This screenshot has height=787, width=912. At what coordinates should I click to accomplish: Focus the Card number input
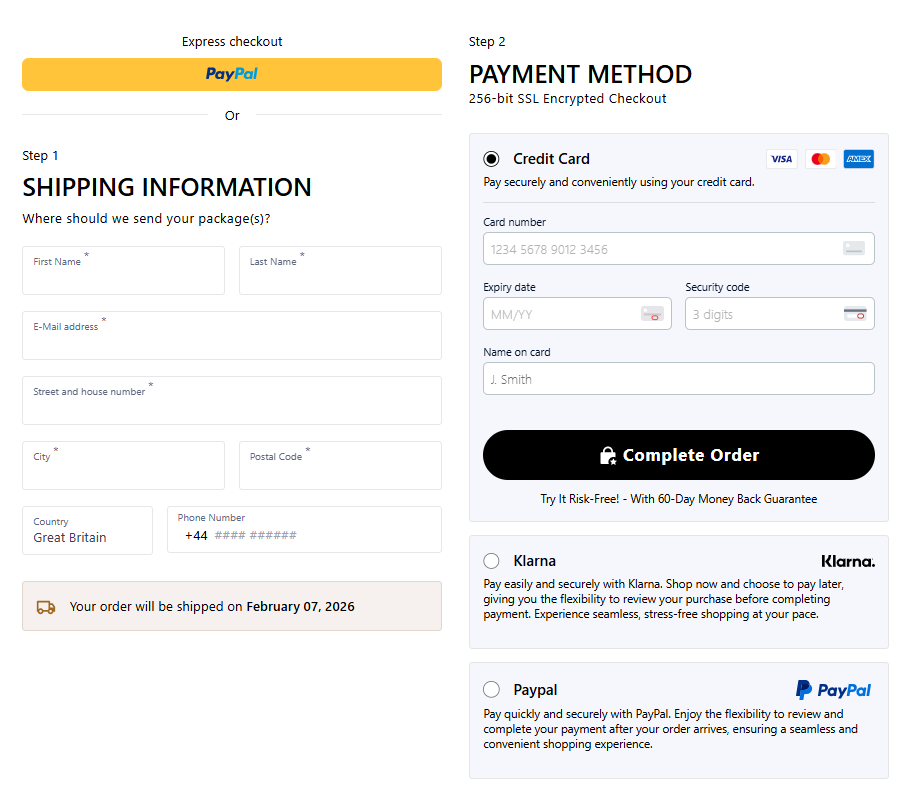[x=660, y=249]
